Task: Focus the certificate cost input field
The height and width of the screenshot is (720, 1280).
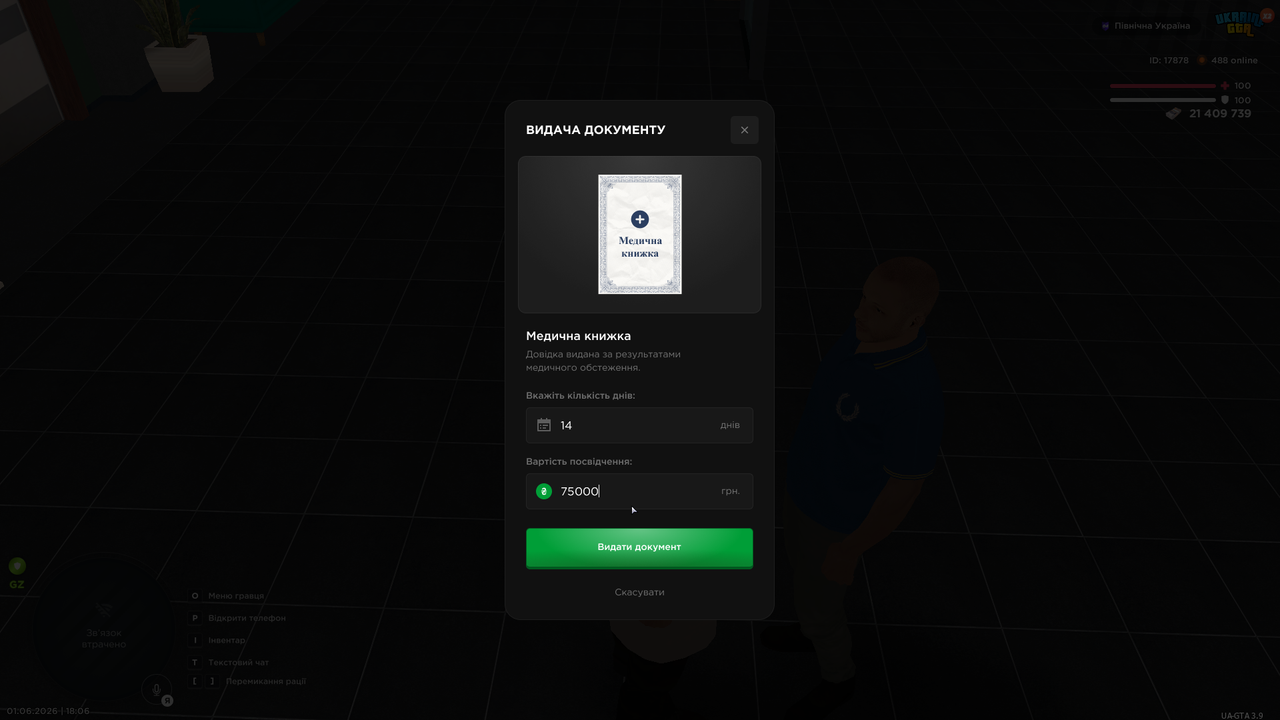Action: 640,491
